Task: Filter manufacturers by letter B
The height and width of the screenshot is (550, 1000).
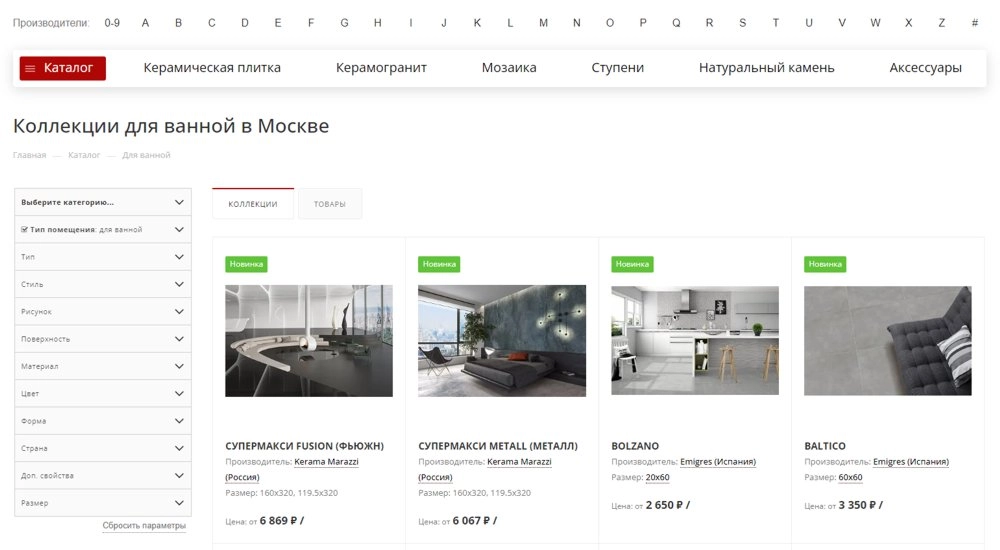Action: pyautogui.click(x=179, y=23)
